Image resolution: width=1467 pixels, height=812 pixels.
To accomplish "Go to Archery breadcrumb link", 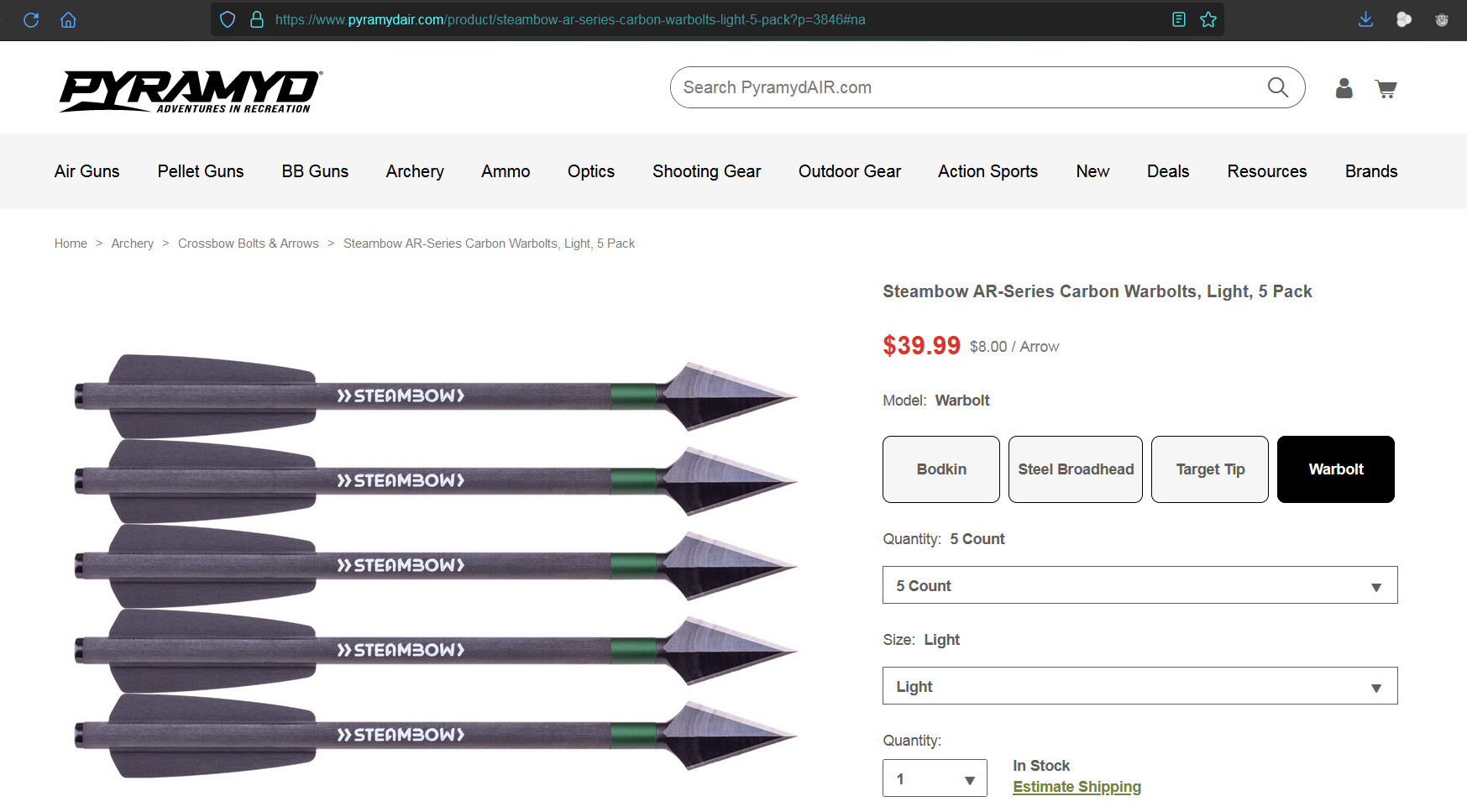I will coord(133,244).
